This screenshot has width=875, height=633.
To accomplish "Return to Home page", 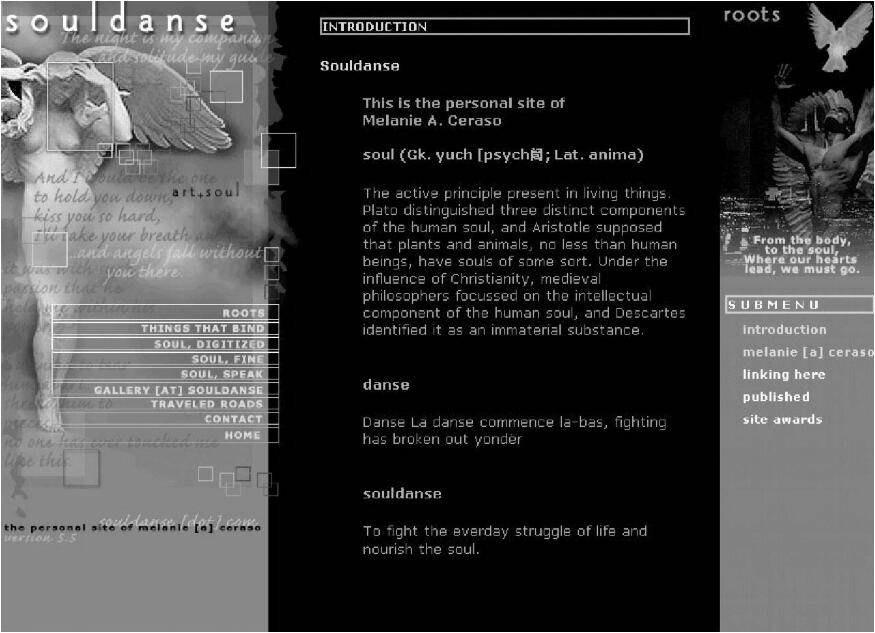I will click(x=242, y=435).
